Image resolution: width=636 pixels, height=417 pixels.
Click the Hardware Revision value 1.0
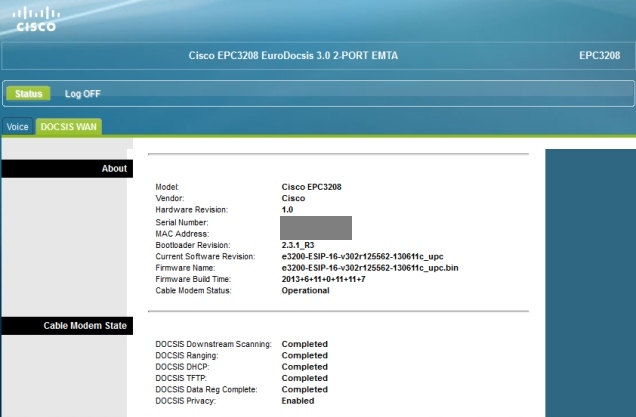[x=287, y=210]
